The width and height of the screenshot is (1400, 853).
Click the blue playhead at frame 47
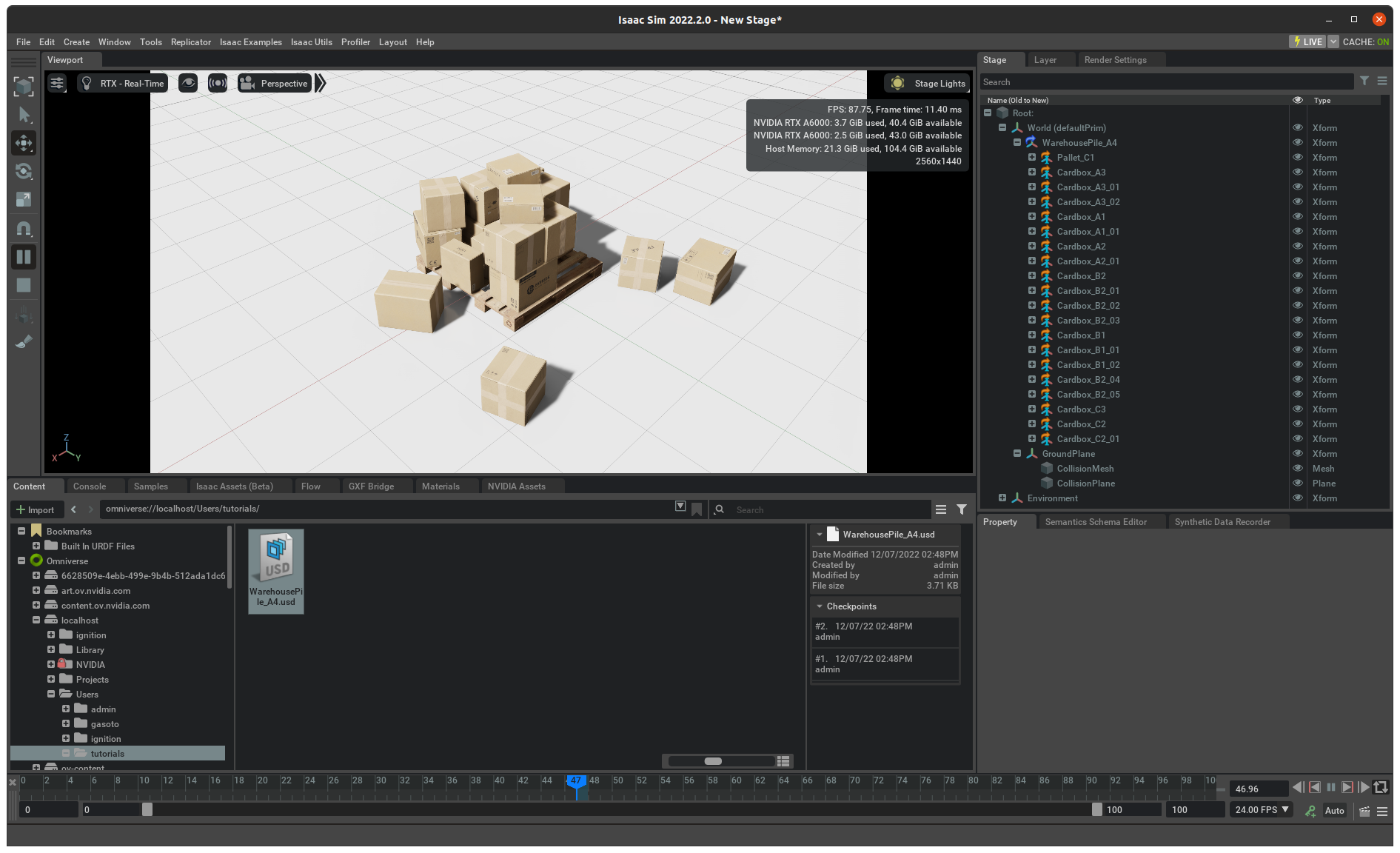(576, 781)
